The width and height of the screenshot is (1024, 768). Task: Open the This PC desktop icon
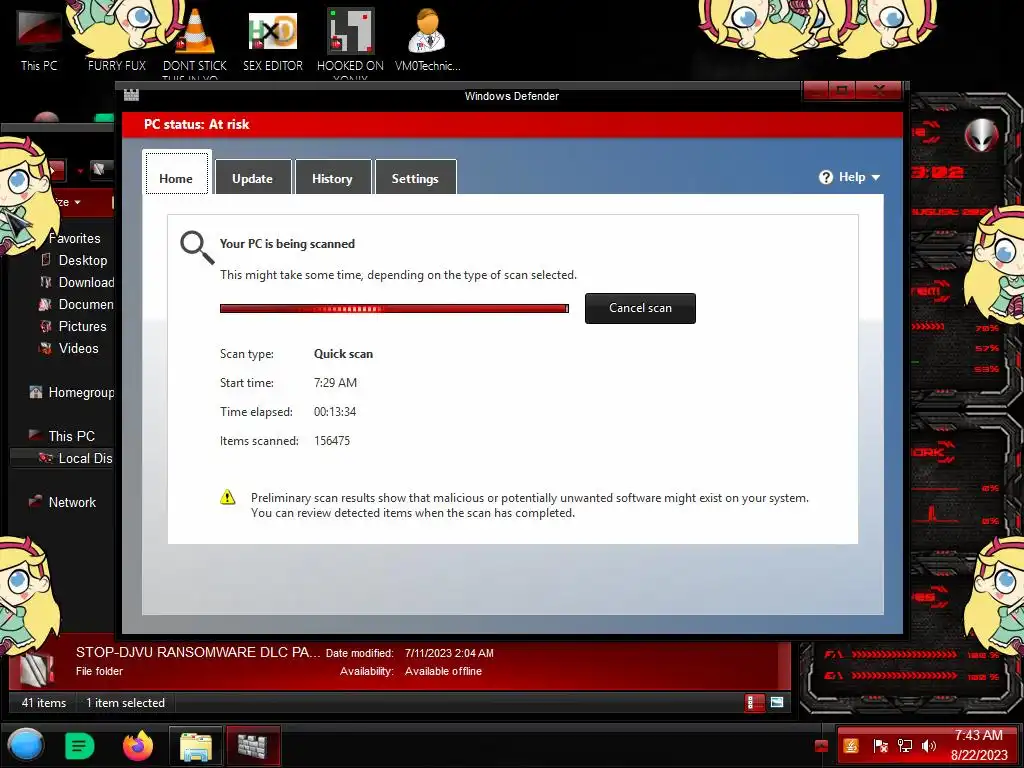pyautogui.click(x=39, y=40)
